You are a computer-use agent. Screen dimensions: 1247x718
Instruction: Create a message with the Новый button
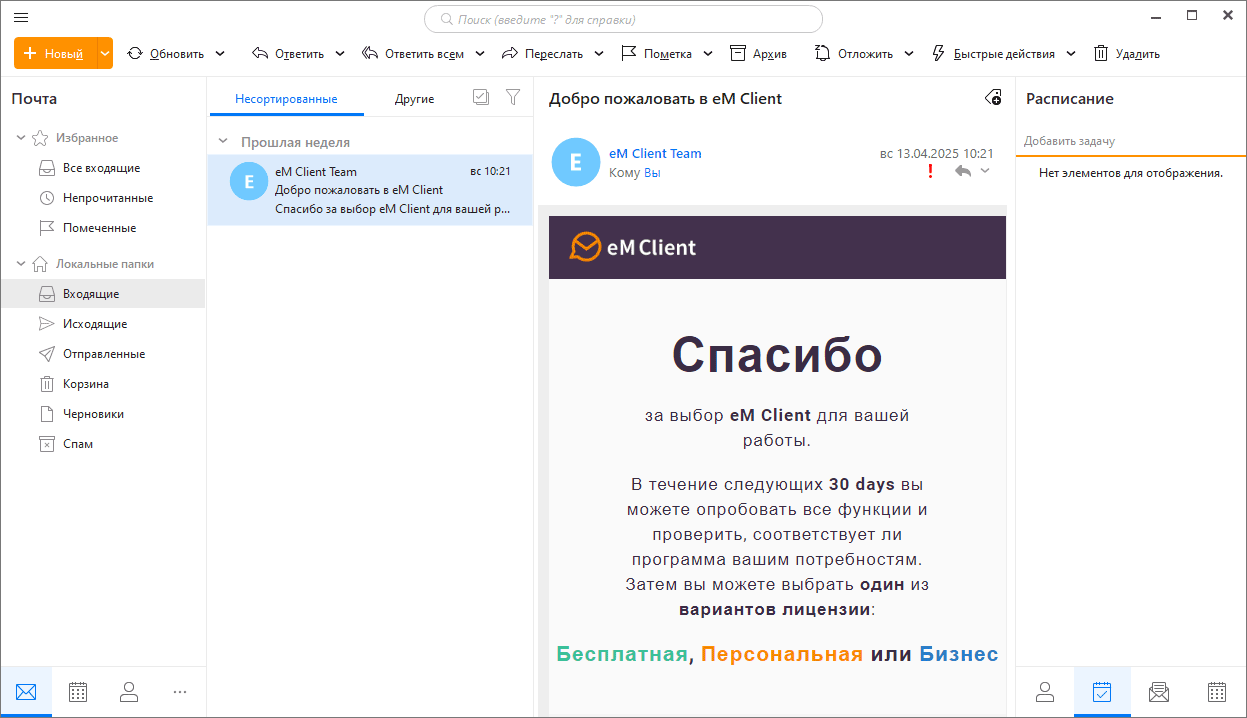[x=55, y=54]
